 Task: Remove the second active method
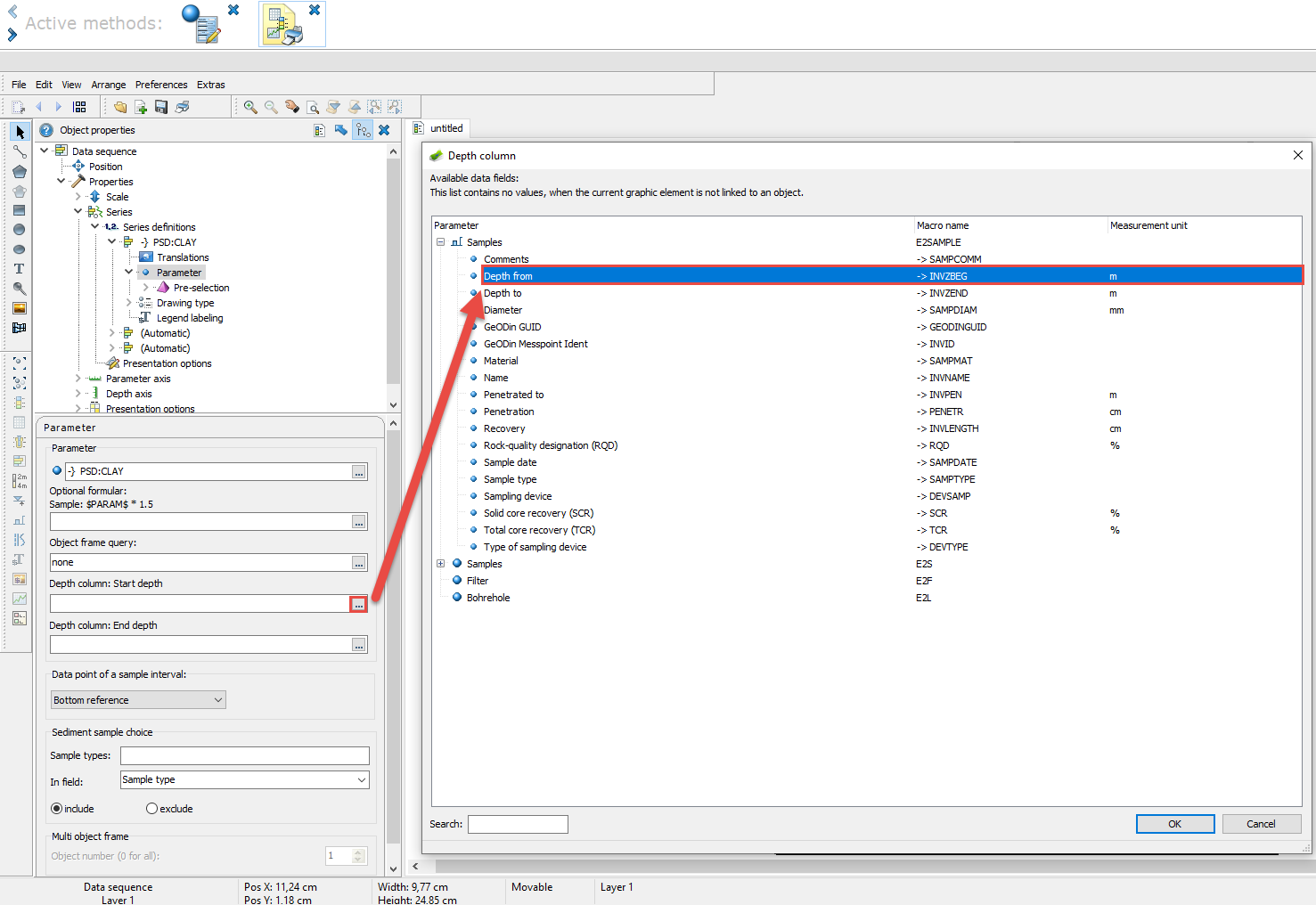(315, 10)
